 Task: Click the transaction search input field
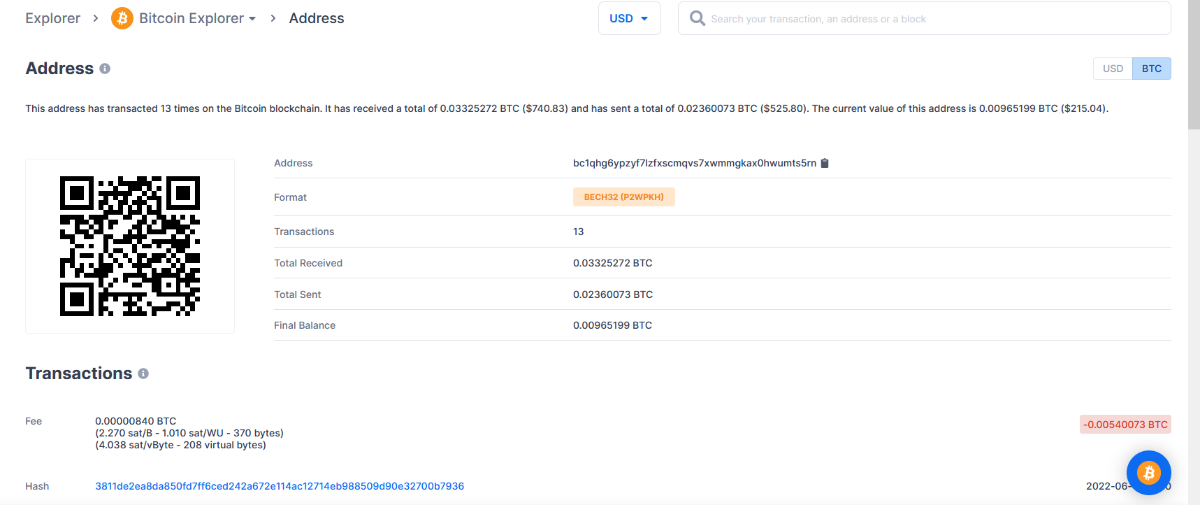[930, 19]
